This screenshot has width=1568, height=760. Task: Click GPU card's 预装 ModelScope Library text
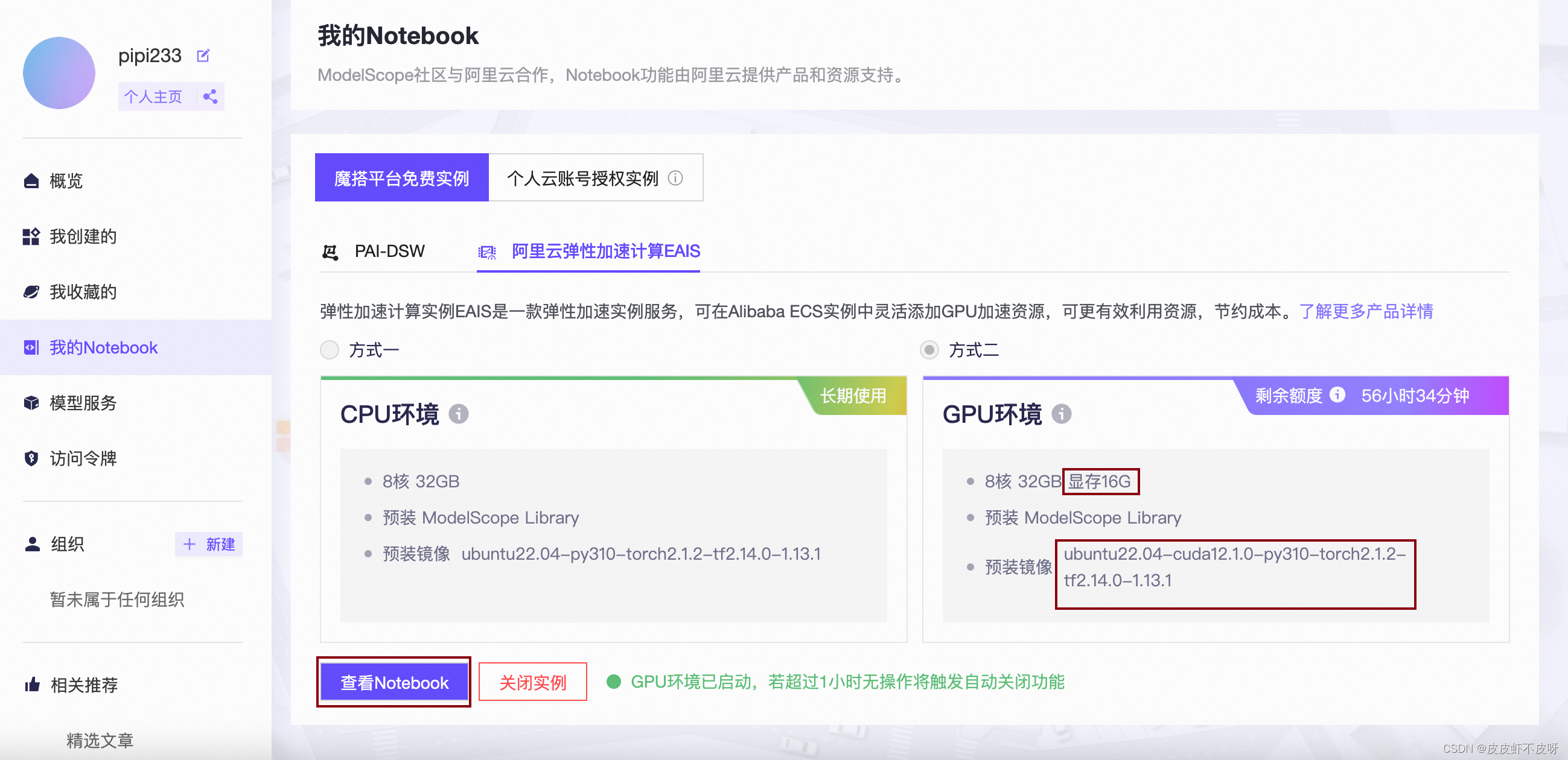tap(1083, 518)
